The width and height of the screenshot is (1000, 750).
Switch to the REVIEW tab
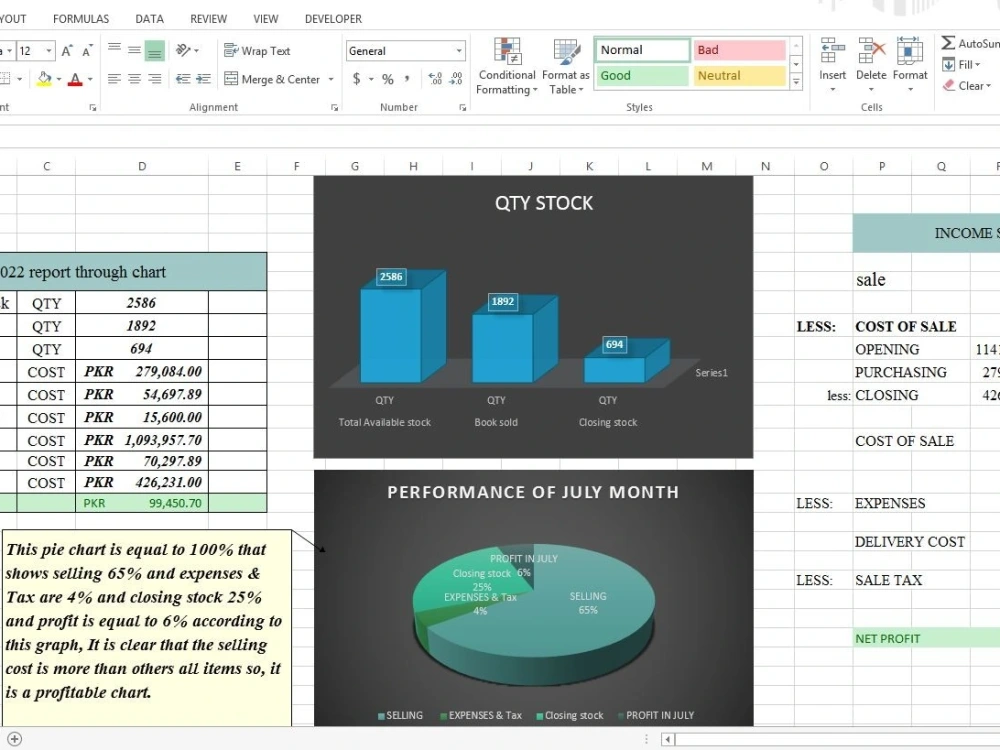coord(209,19)
